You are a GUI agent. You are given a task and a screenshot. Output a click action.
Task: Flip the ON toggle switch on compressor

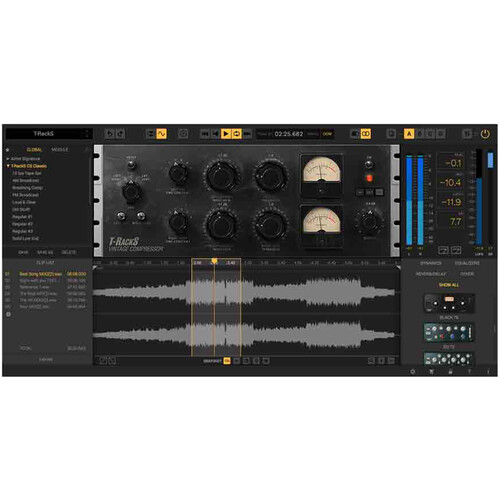[x=369, y=164]
